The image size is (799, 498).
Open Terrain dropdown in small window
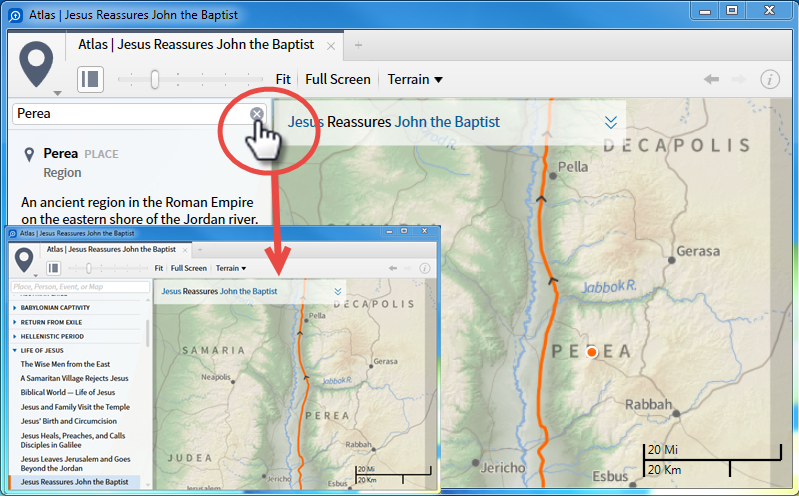pyautogui.click(x=231, y=268)
